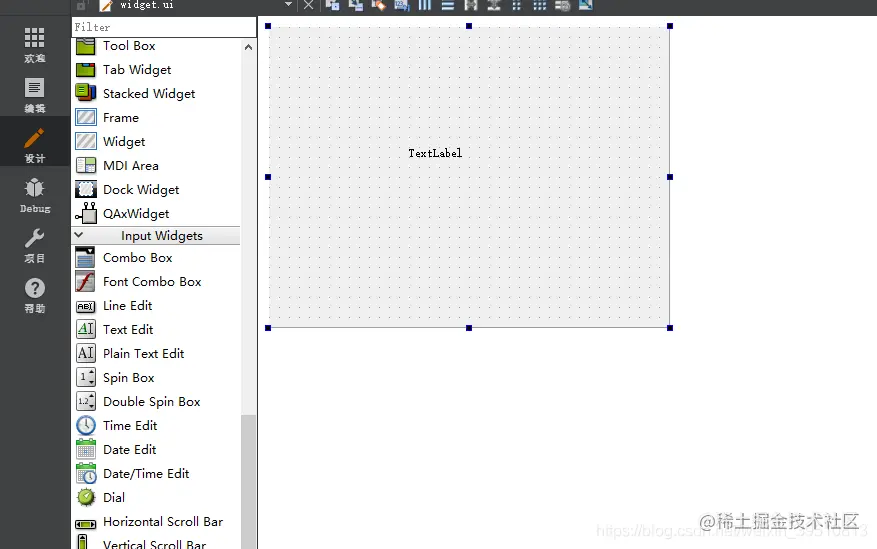Select the Stacked Widget icon
877x549 pixels.
point(86,93)
